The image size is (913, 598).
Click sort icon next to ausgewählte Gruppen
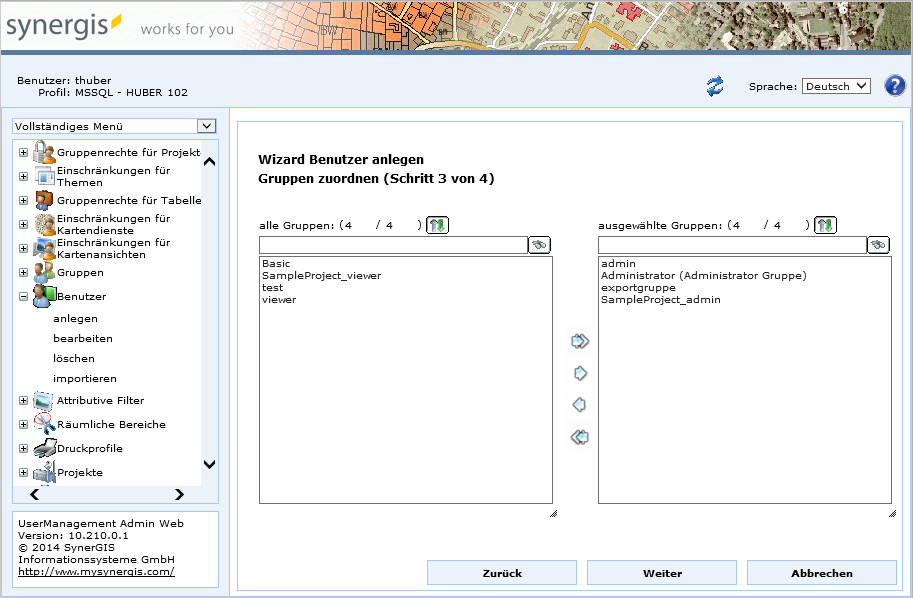[x=825, y=225]
